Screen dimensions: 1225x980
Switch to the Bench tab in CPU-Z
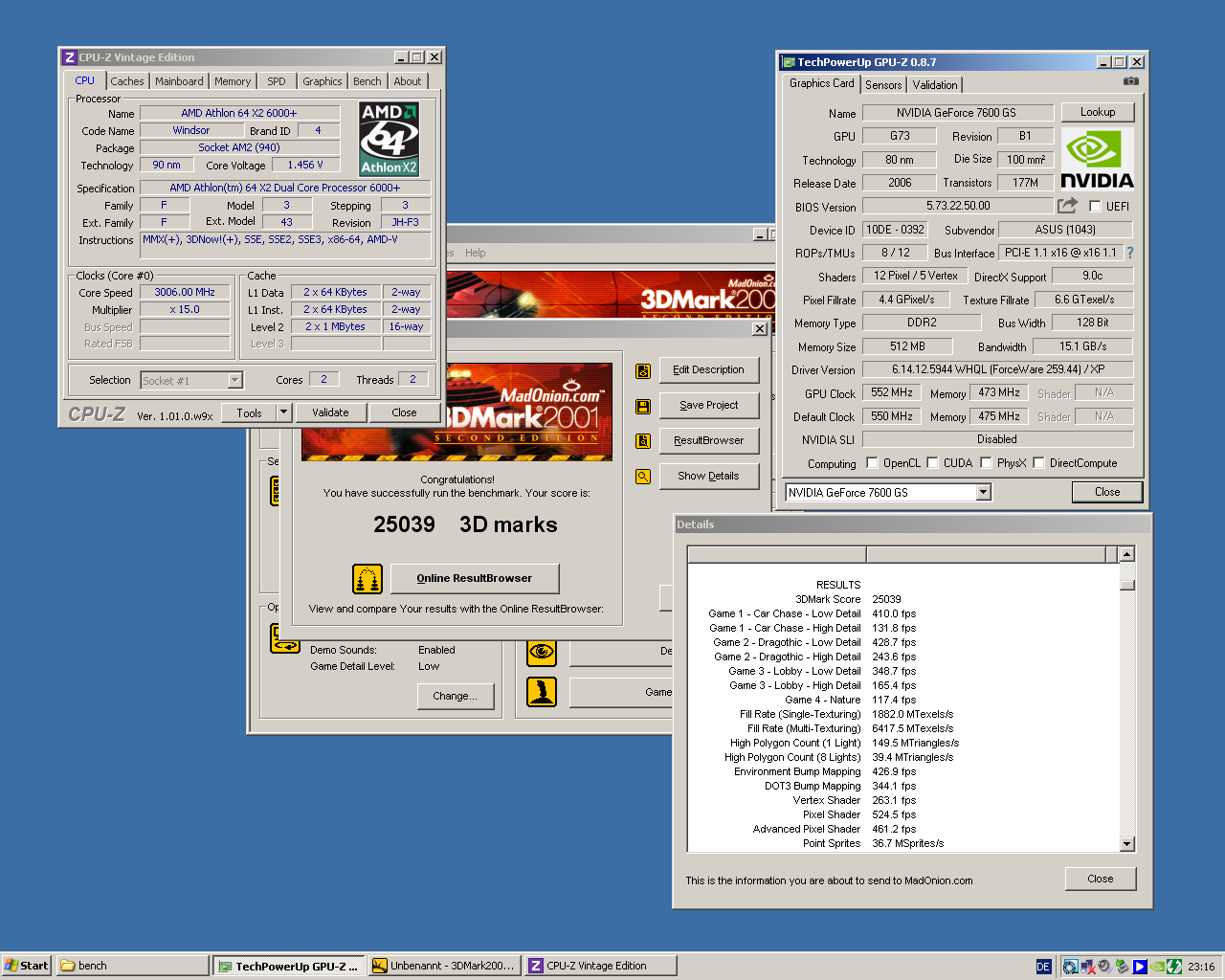tap(367, 81)
